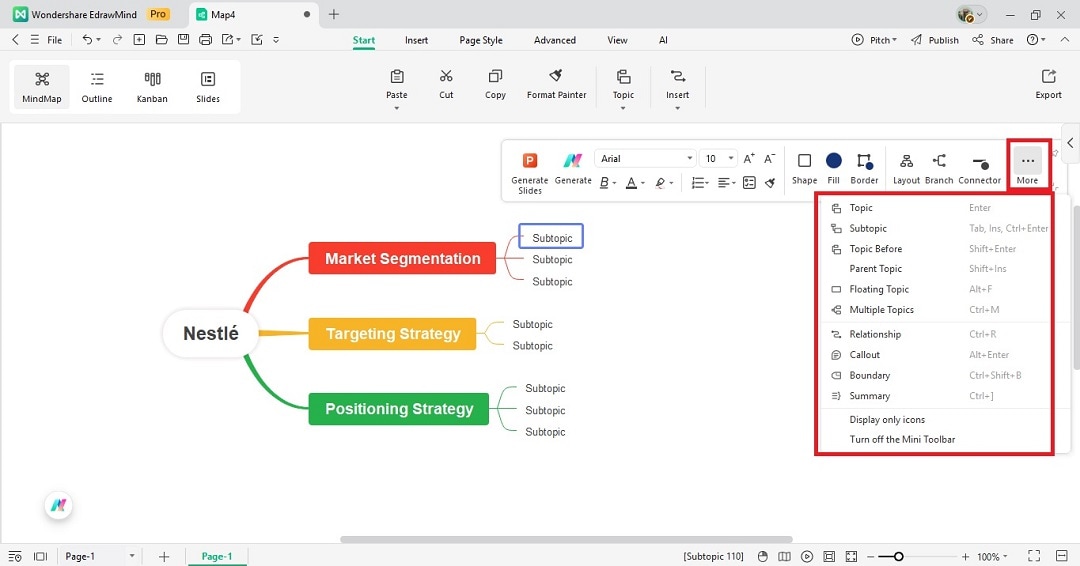Activate the Format Painter tool
The image size is (1080, 566).
point(557,85)
